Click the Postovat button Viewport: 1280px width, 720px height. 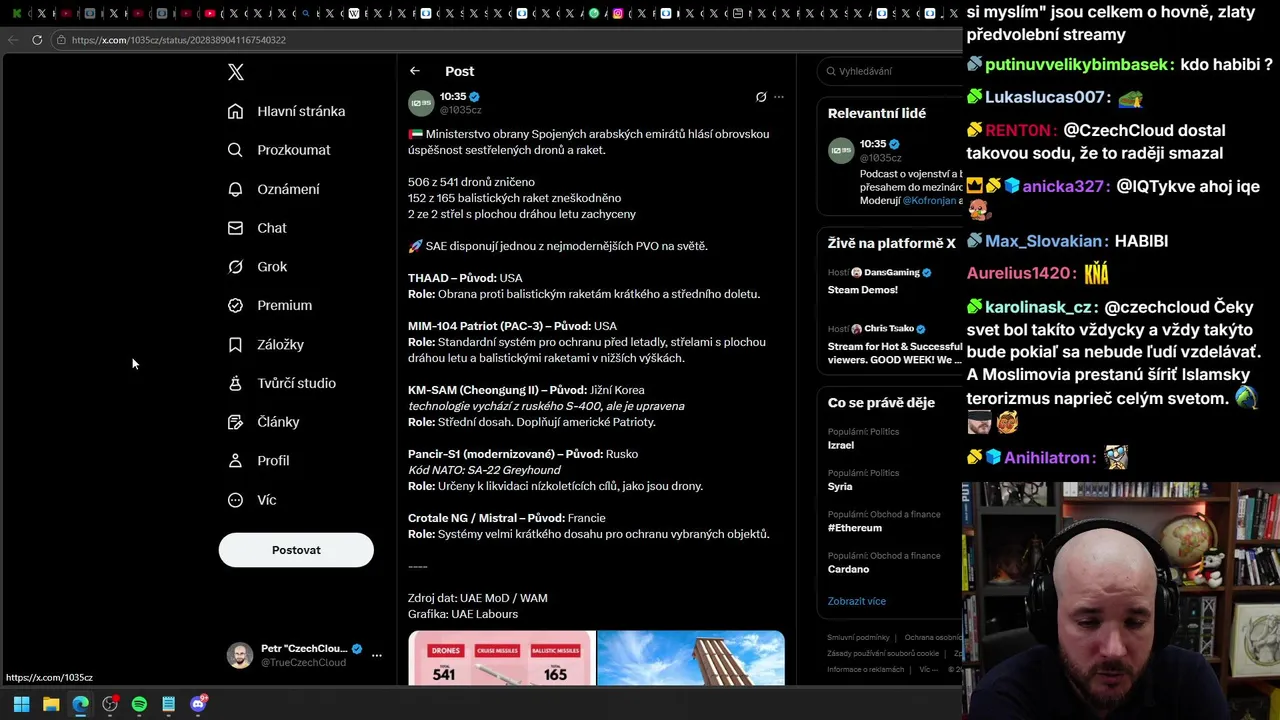point(296,550)
